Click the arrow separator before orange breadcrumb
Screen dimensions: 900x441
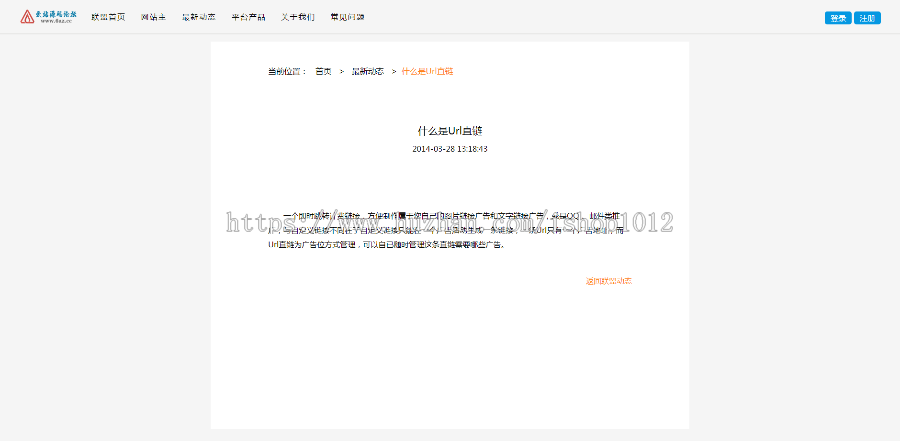tap(394, 72)
